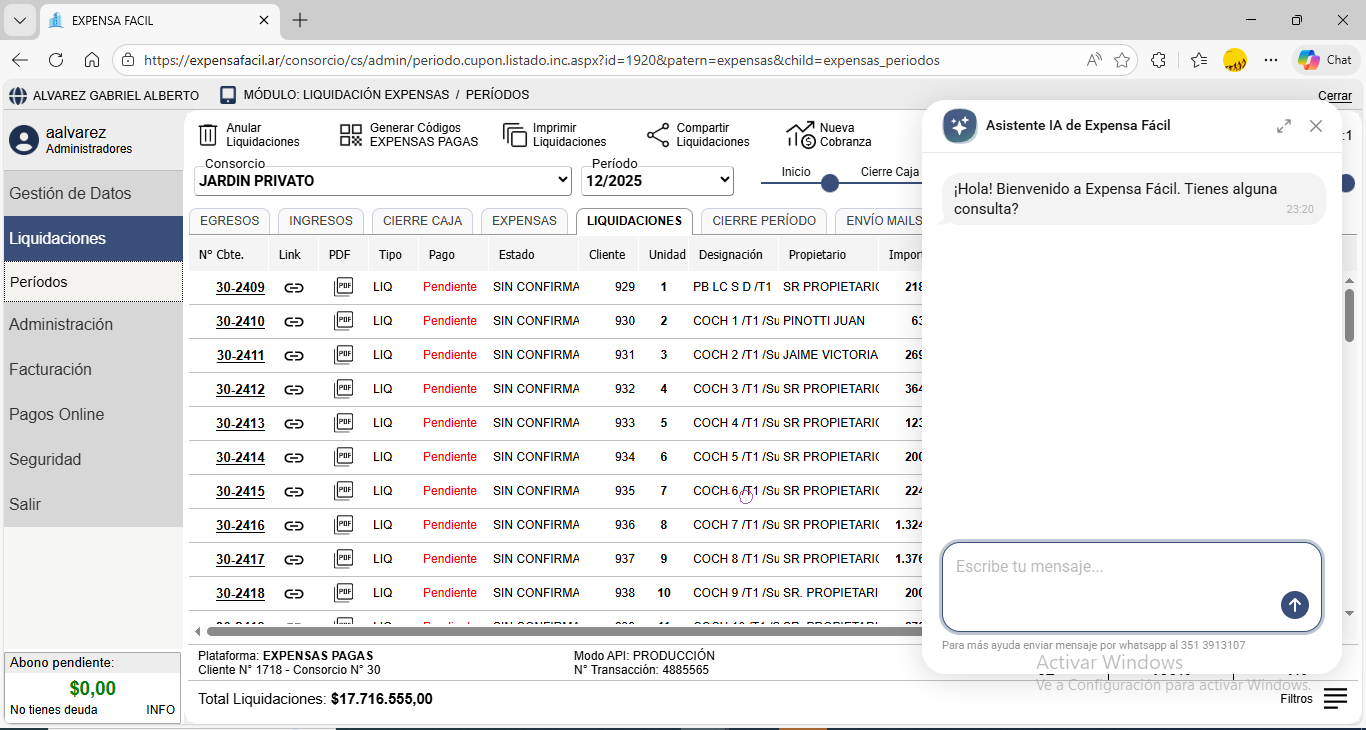Open the Período 12/2025 dropdown

tap(657, 181)
